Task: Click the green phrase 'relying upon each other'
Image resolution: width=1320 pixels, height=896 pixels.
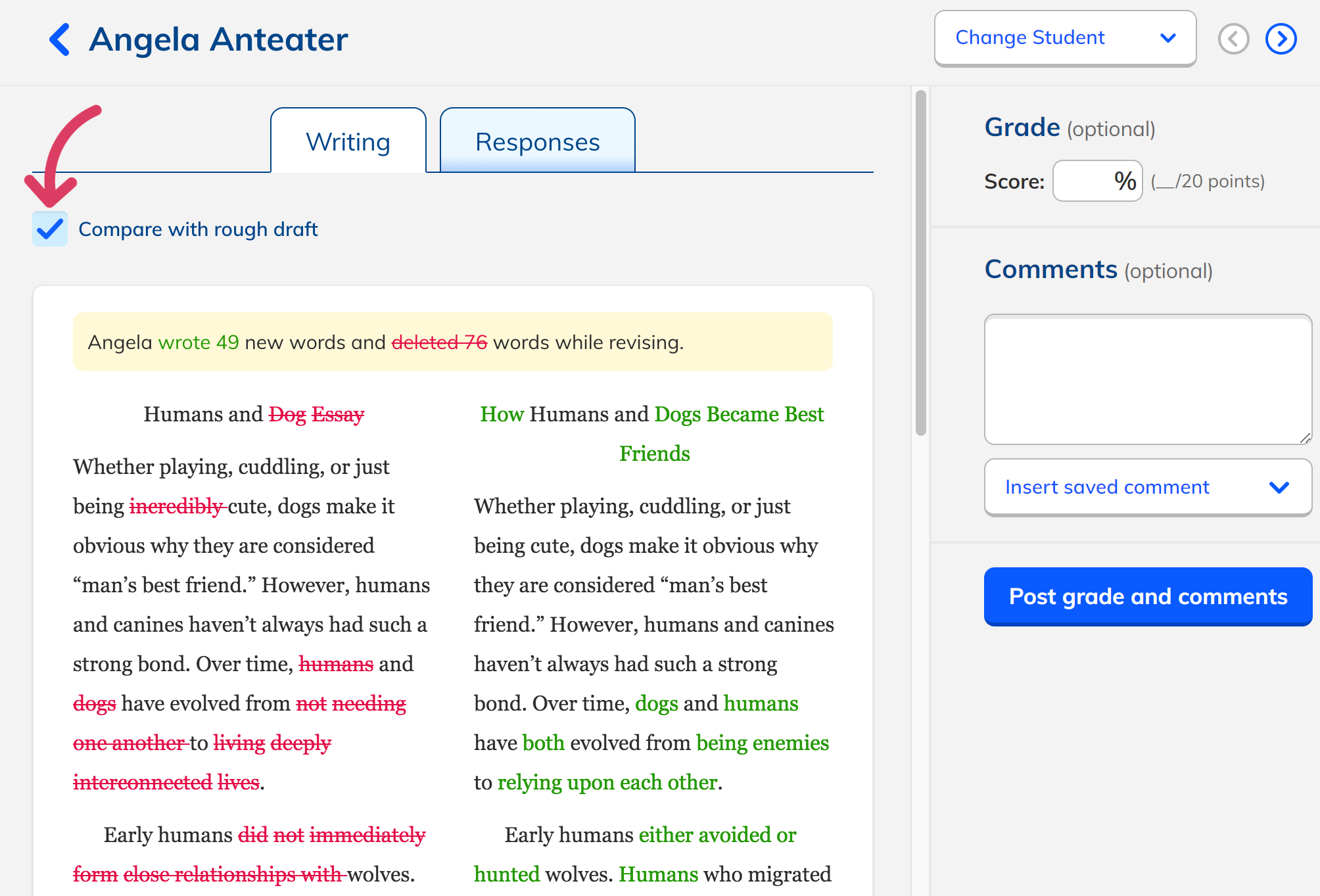Action: [x=607, y=782]
